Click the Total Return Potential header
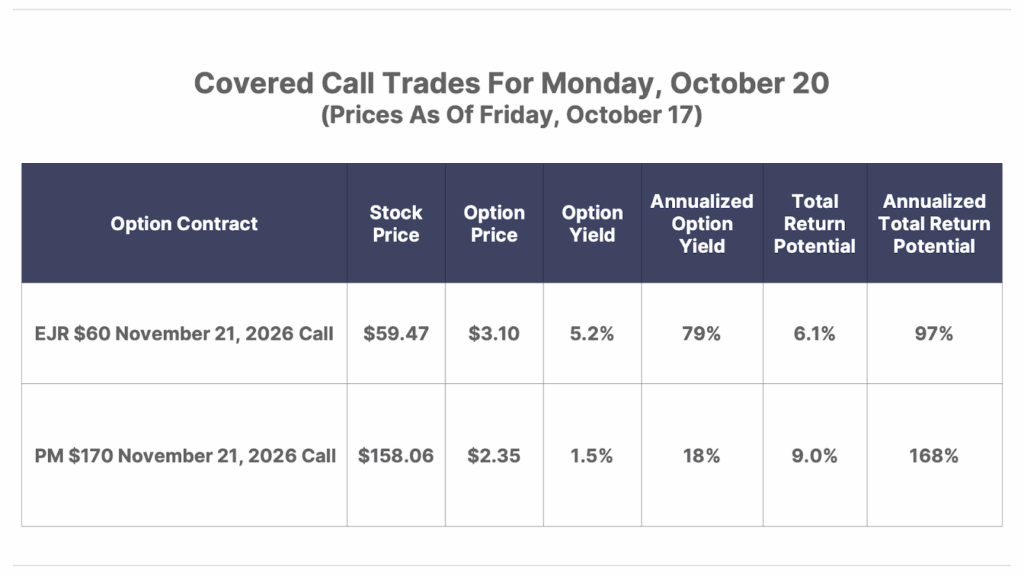The height and width of the screenshot is (576, 1024). [x=815, y=224]
